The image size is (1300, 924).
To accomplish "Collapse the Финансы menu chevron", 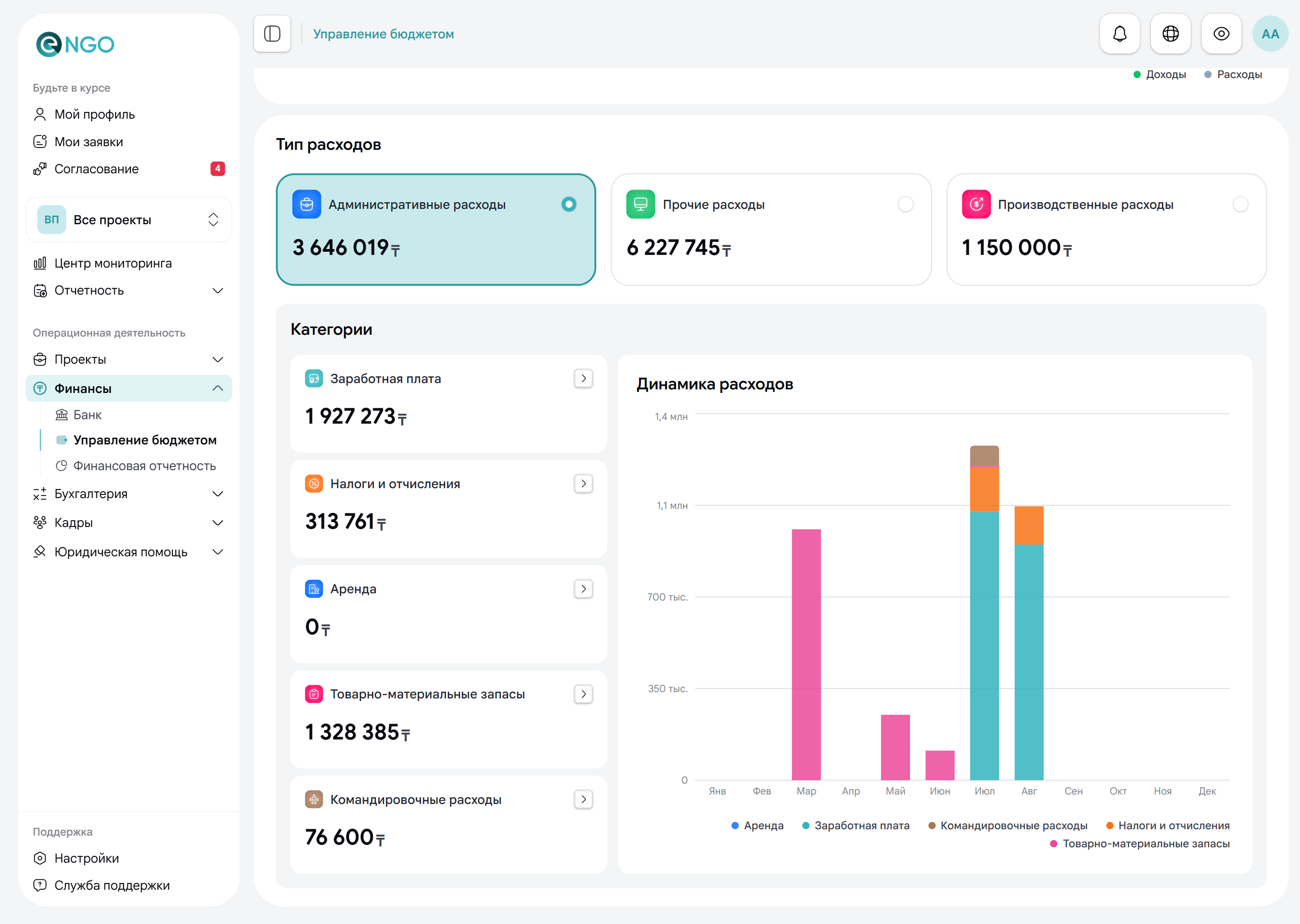I will pos(218,388).
